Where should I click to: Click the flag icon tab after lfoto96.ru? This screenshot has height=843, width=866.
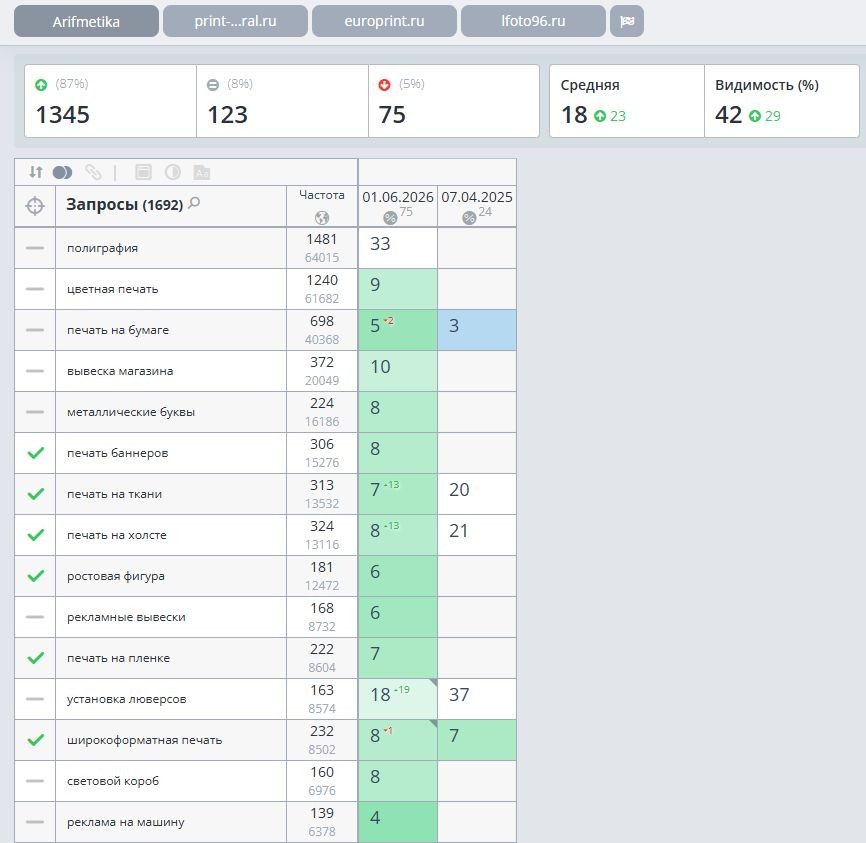(627, 21)
